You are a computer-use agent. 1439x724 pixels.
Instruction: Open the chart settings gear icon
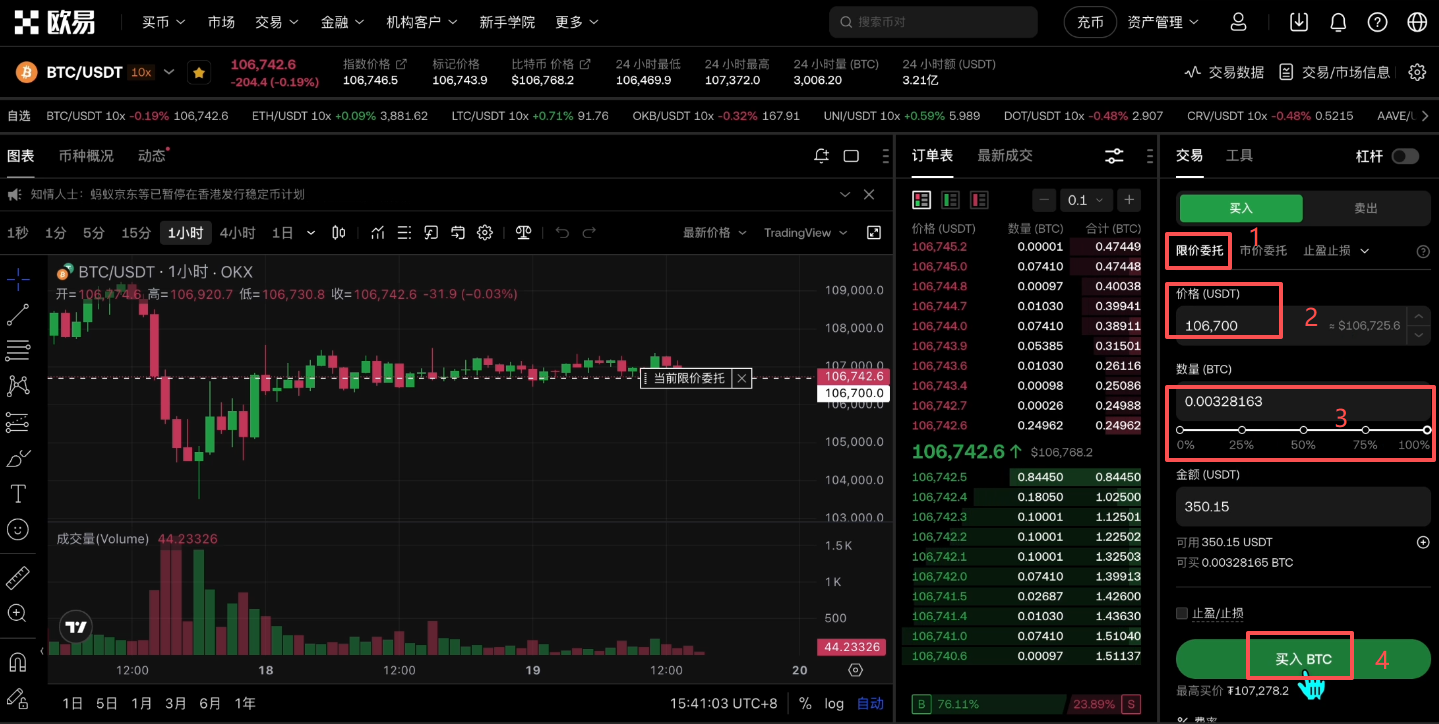click(485, 233)
